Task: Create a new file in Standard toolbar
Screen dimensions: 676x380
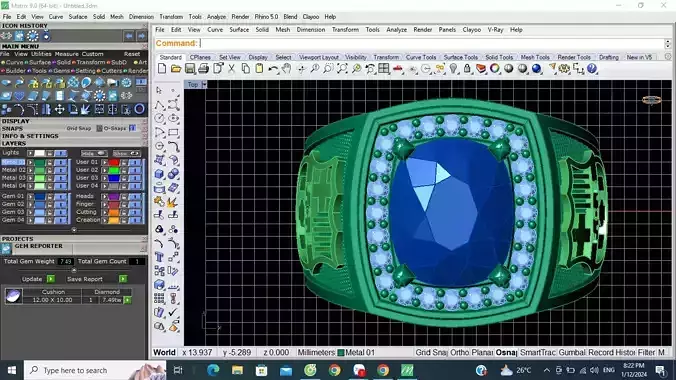Action: (x=162, y=69)
